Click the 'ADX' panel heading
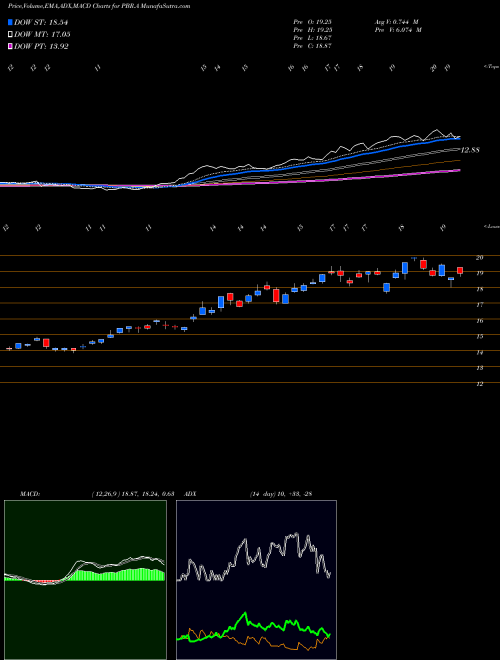Viewport: 500px width, 660px height. tap(190, 494)
